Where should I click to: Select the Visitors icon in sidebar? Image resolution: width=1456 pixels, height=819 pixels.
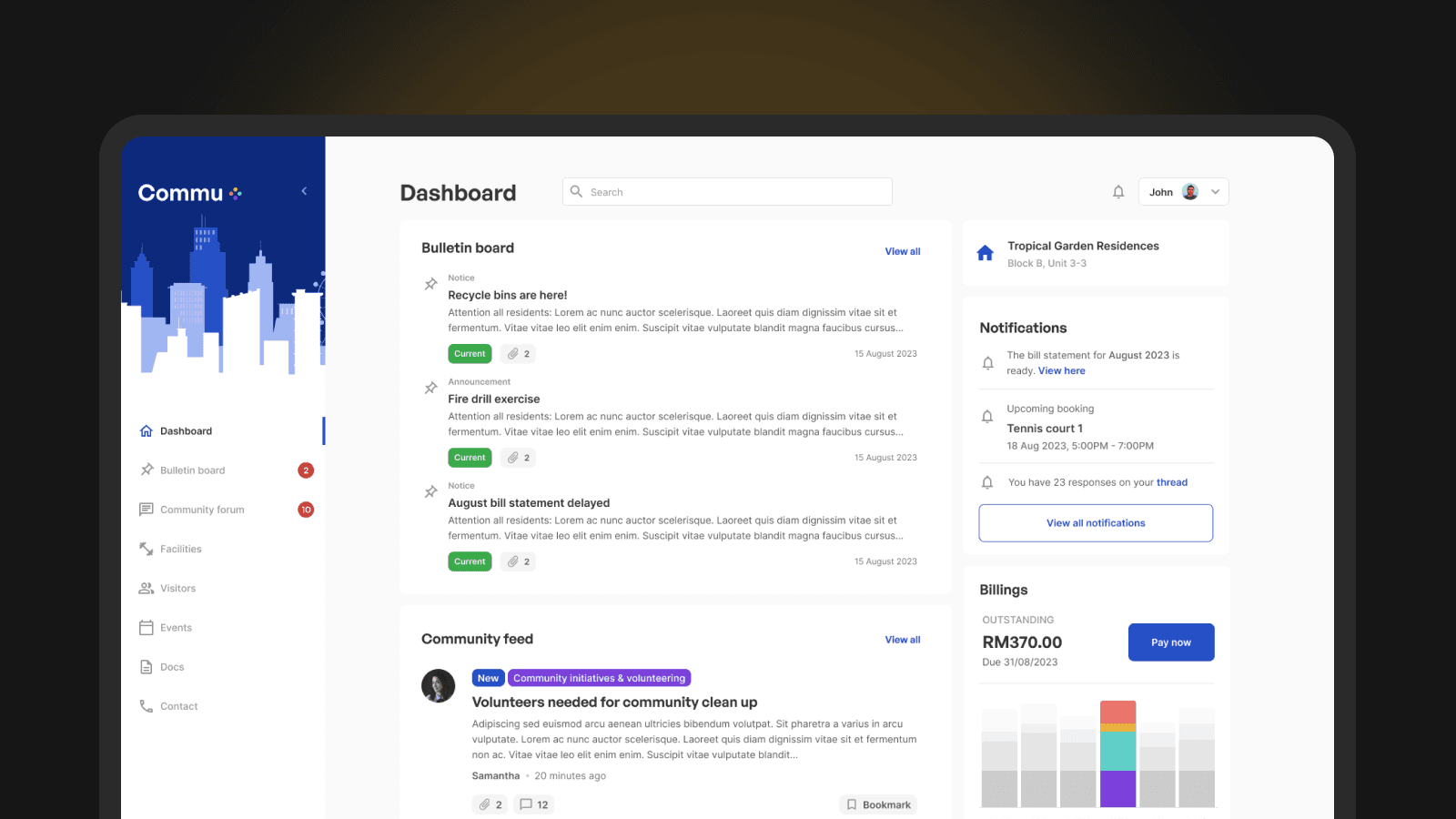(x=147, y=589)
